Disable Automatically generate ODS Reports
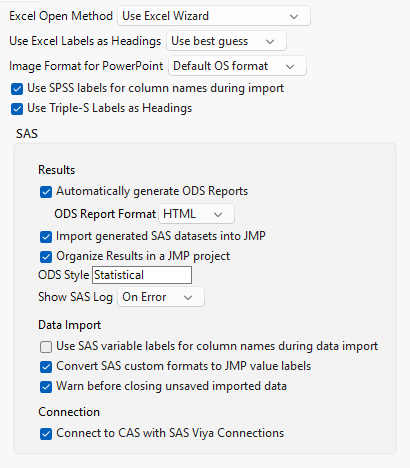Image resolution: width=410 pixels, height=468 pixels. click(46, 192)
